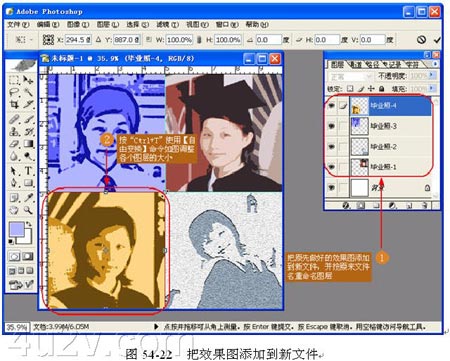The height and width of the screenshot is (361, 450).
Task: Select the Eraser tool
Action: tap(14, 144)
